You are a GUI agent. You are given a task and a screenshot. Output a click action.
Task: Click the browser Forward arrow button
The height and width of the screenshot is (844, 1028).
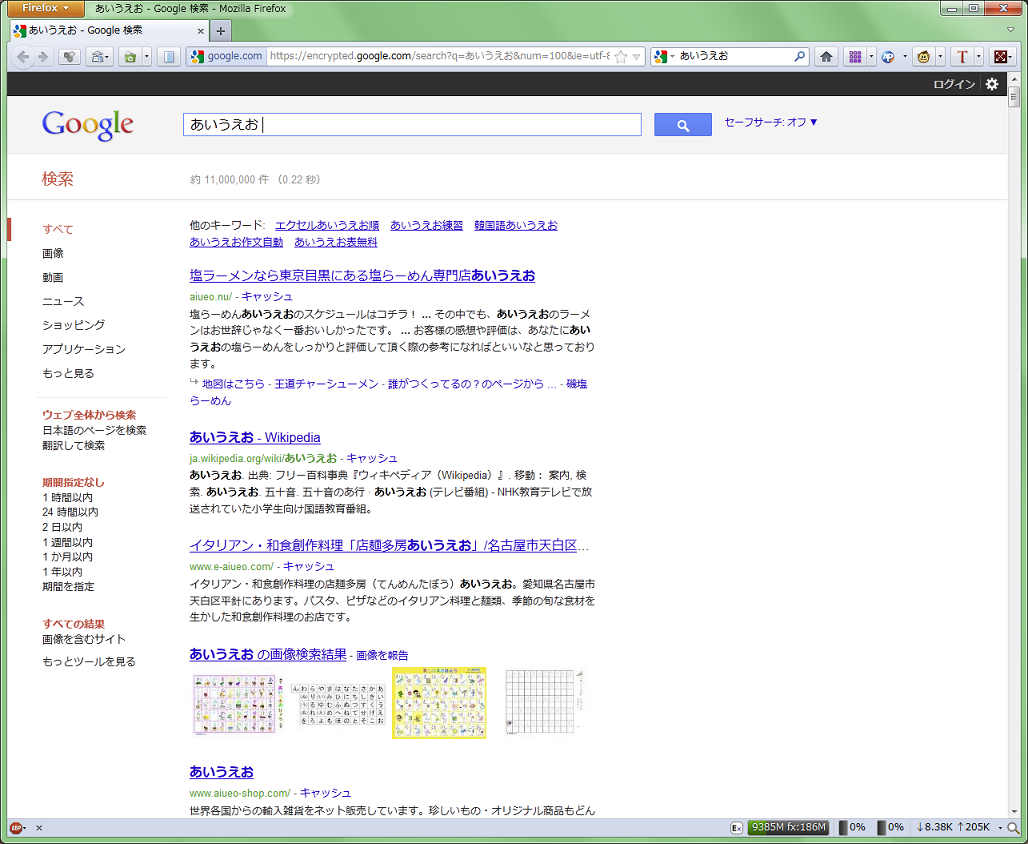coord(43,57)
